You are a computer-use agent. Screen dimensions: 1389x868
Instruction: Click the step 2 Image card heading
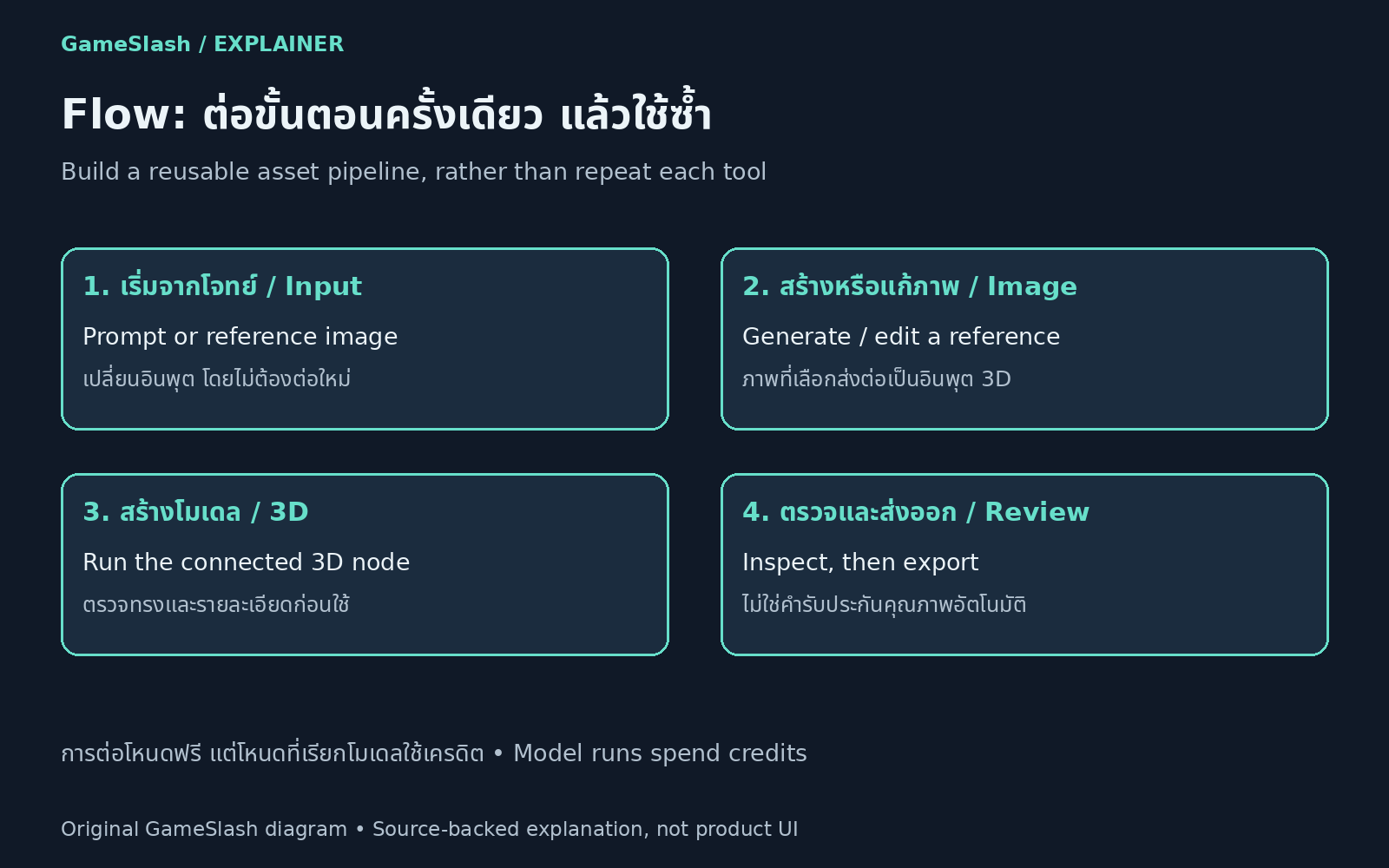pos(910,286)
